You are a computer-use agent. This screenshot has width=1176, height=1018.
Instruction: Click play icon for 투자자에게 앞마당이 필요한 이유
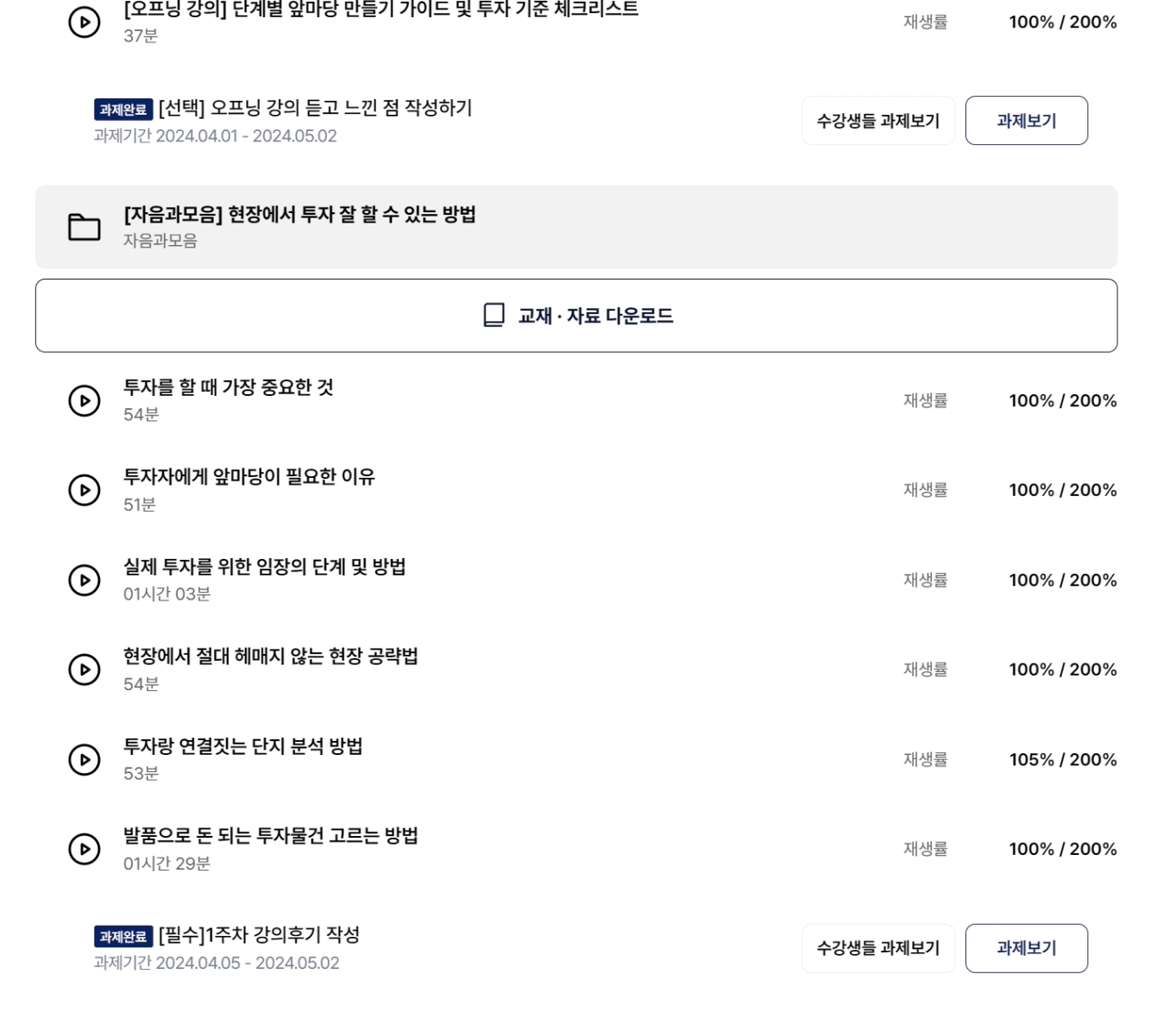click(84, 490)
